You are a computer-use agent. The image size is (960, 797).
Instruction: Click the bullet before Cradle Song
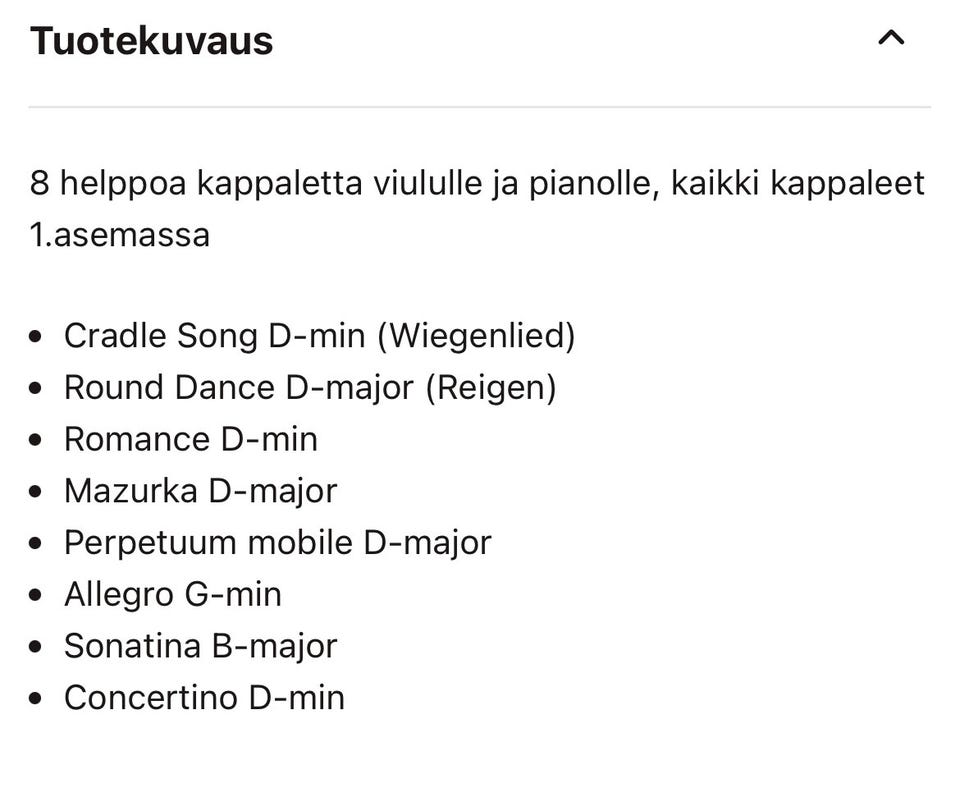point(37,337)
